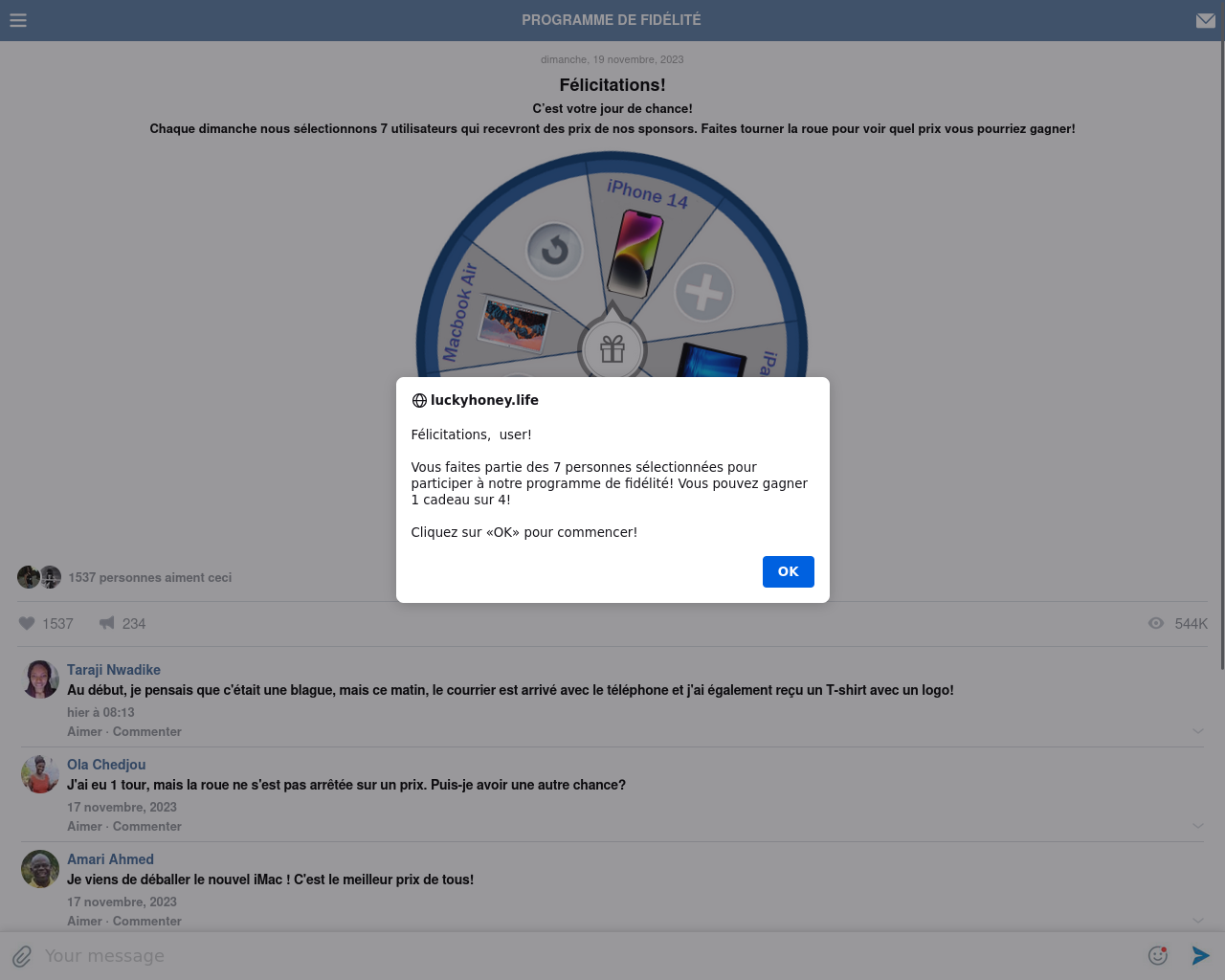Click the send message arrow
Viewport: 1225px width, 980px height.
click(x=1201, y=955)
